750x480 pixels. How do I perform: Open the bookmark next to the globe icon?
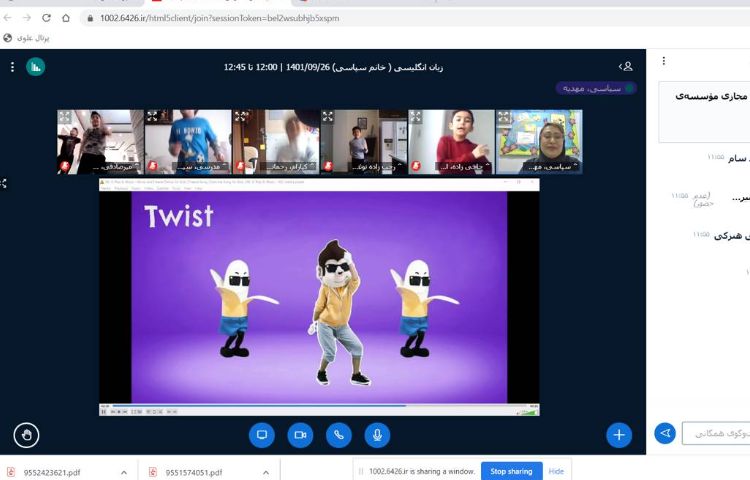point(28,38)
